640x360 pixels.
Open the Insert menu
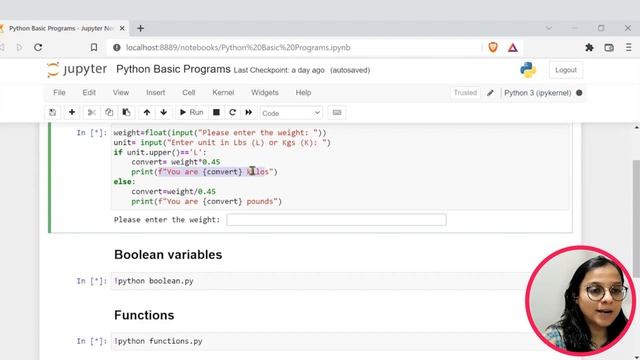(156, 93)
